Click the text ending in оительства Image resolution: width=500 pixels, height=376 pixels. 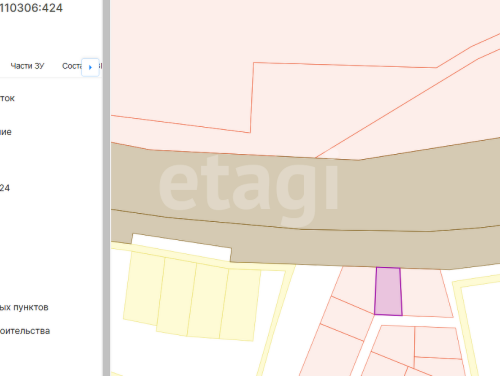click(x=25, y=331)
